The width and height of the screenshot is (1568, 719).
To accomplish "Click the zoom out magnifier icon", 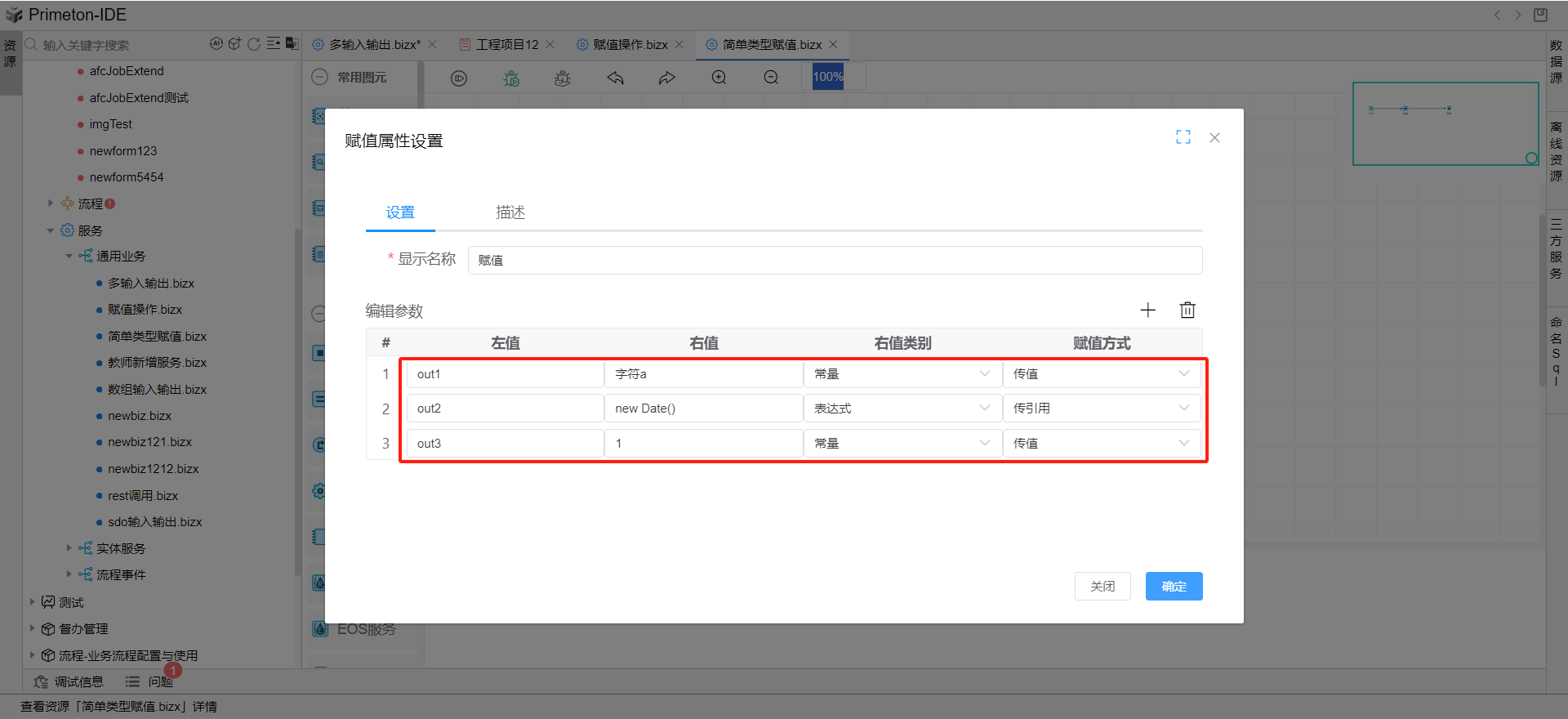I will tap(771, 78).
